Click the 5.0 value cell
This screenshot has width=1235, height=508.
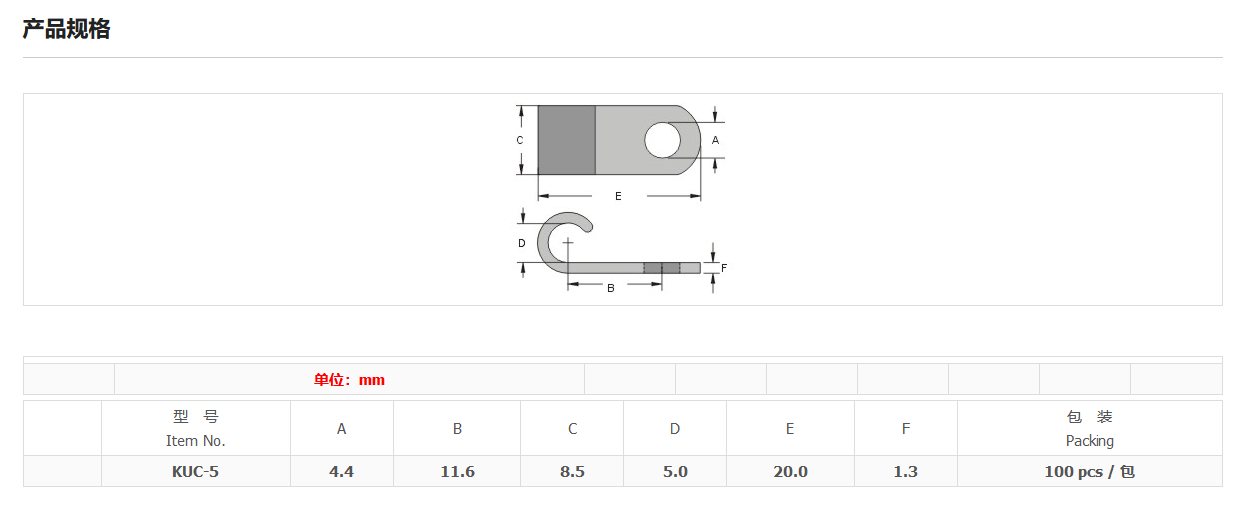676,471
